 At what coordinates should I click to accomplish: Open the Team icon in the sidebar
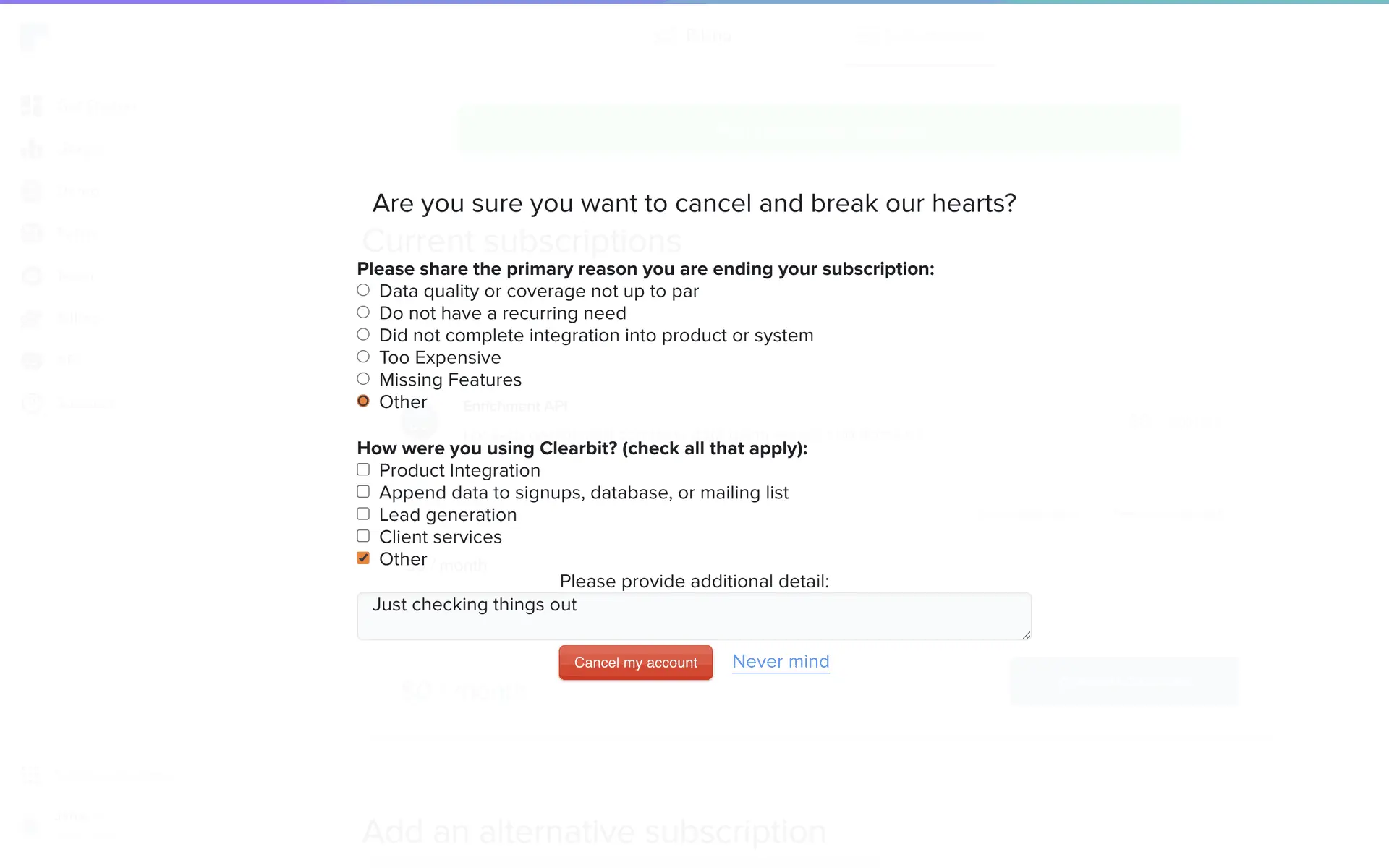tap(32, 276)
